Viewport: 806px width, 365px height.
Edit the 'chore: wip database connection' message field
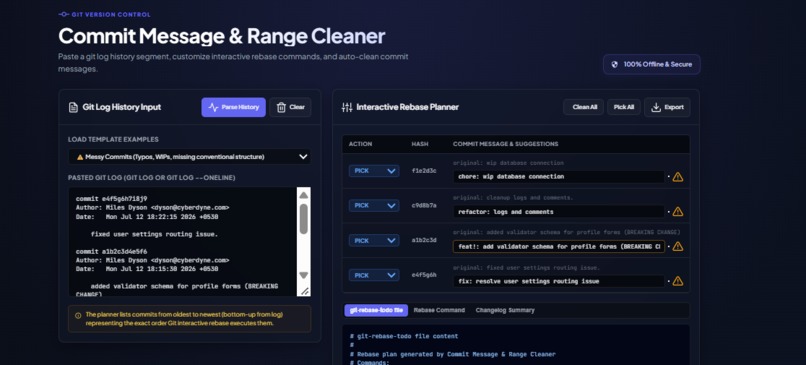(x=559, y=177)
